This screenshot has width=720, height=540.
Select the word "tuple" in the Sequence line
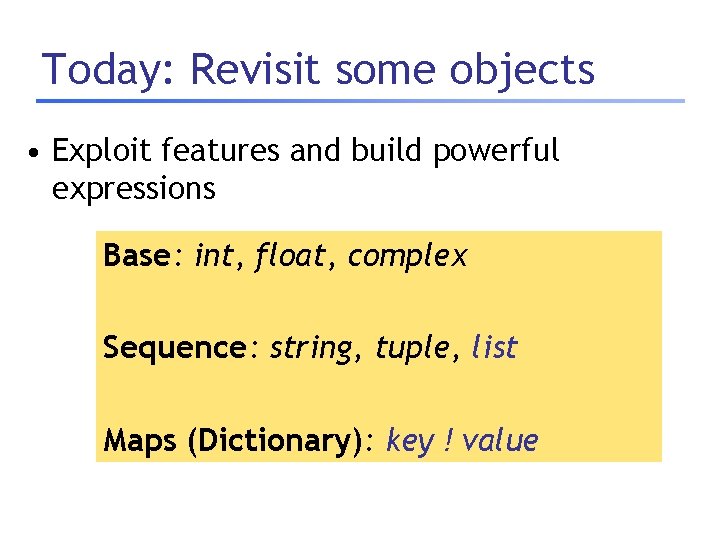pos(412,349)
